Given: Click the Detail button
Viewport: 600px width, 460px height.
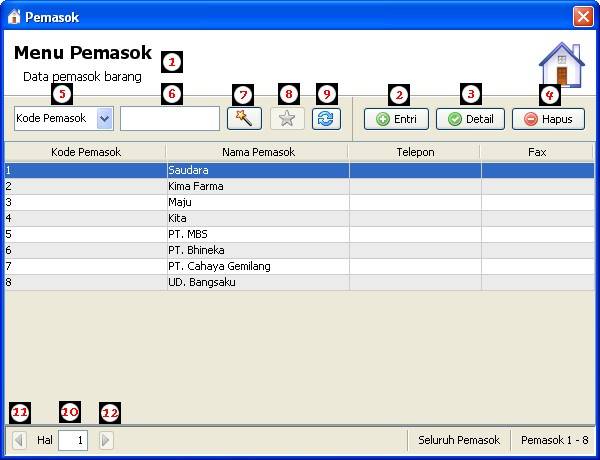Looking at the screenshot, I should tap(470, 119).
